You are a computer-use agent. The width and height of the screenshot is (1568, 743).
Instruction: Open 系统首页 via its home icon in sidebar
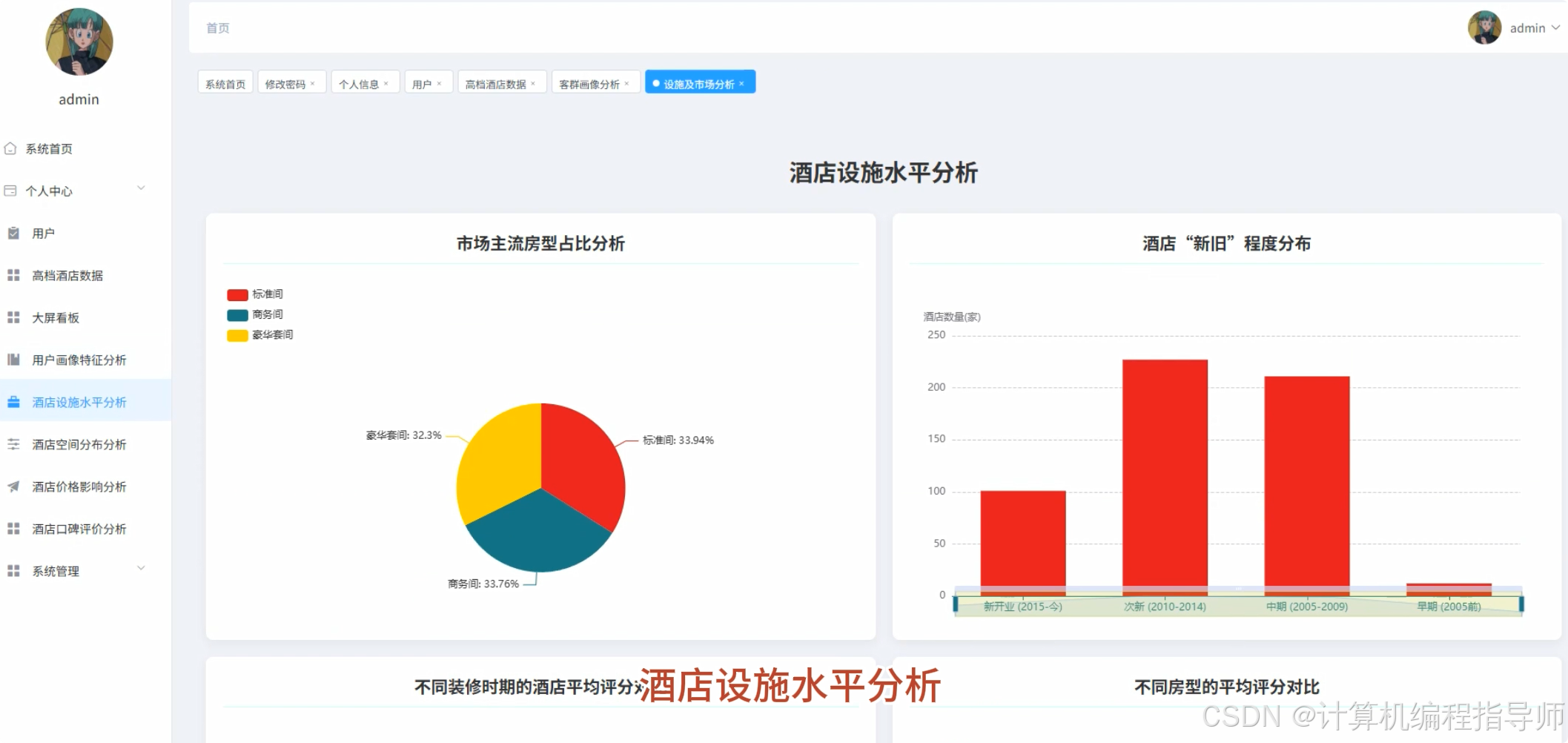[x=12, y=148]
